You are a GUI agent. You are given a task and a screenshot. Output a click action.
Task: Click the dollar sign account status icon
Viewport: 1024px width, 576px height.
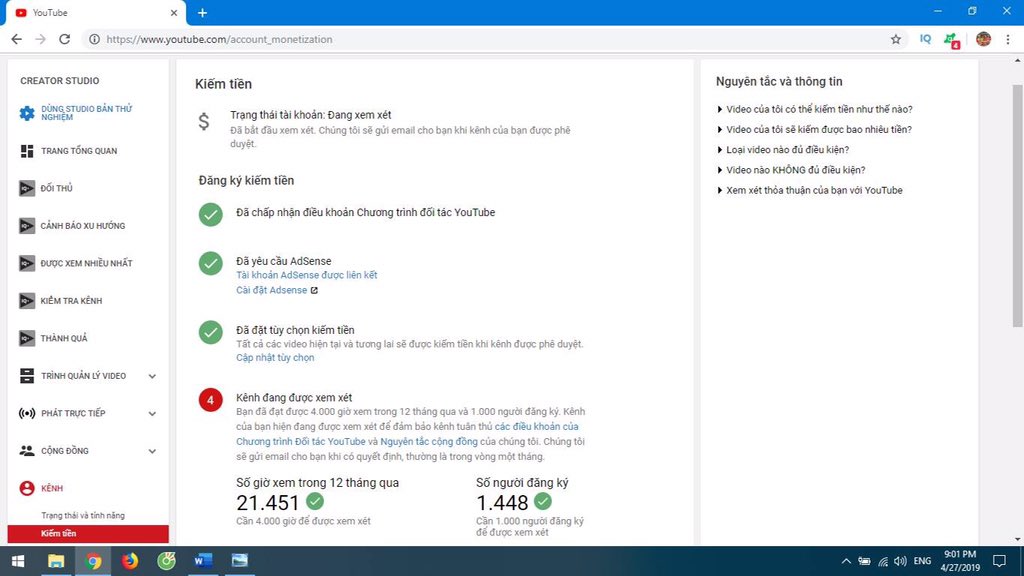204,121
